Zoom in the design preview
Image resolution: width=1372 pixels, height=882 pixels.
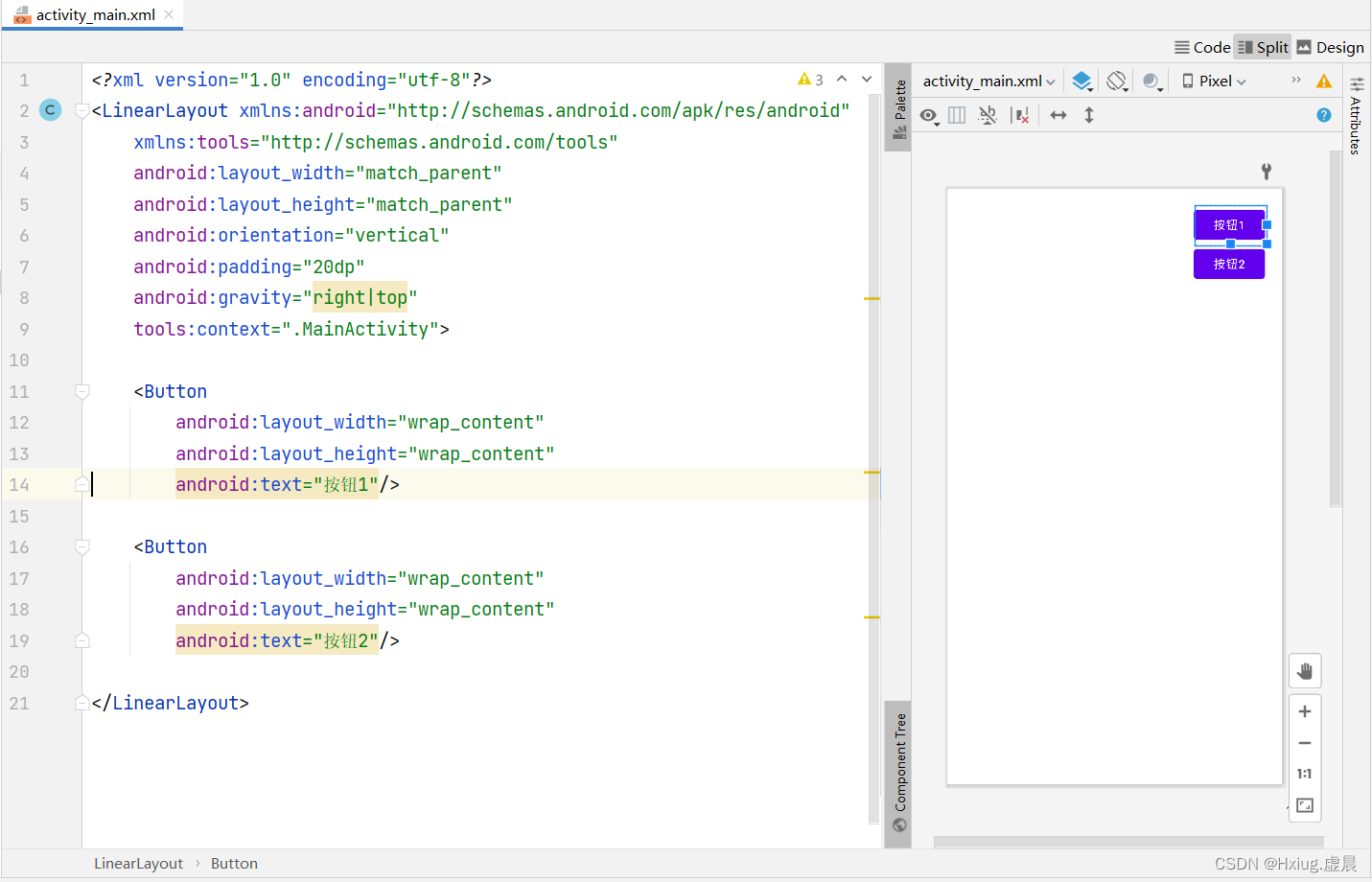(1305, 711)
